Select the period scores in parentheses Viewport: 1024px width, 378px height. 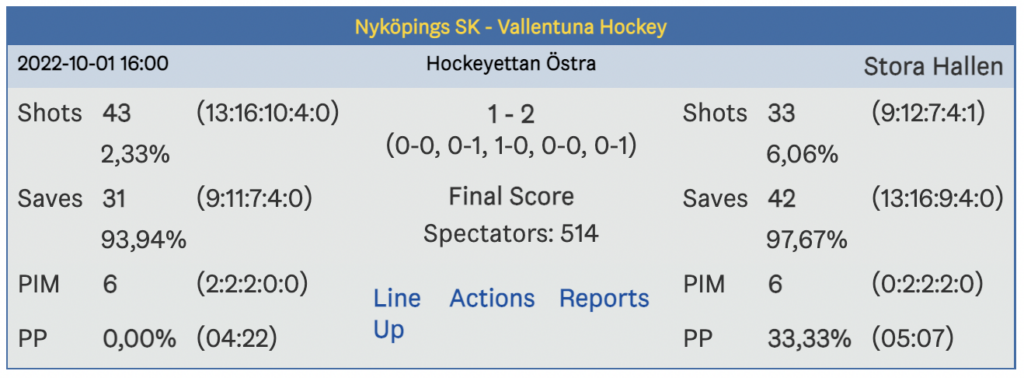coord(511,146)
